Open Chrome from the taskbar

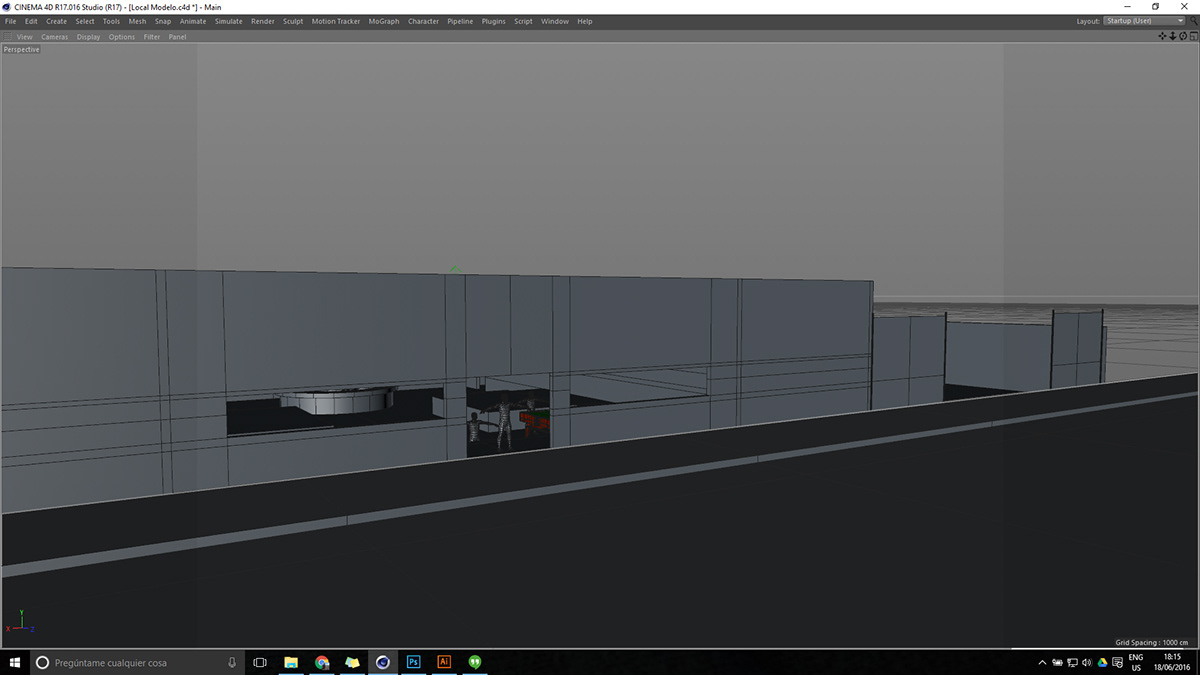pyautogui.click(x=322, y=662)
